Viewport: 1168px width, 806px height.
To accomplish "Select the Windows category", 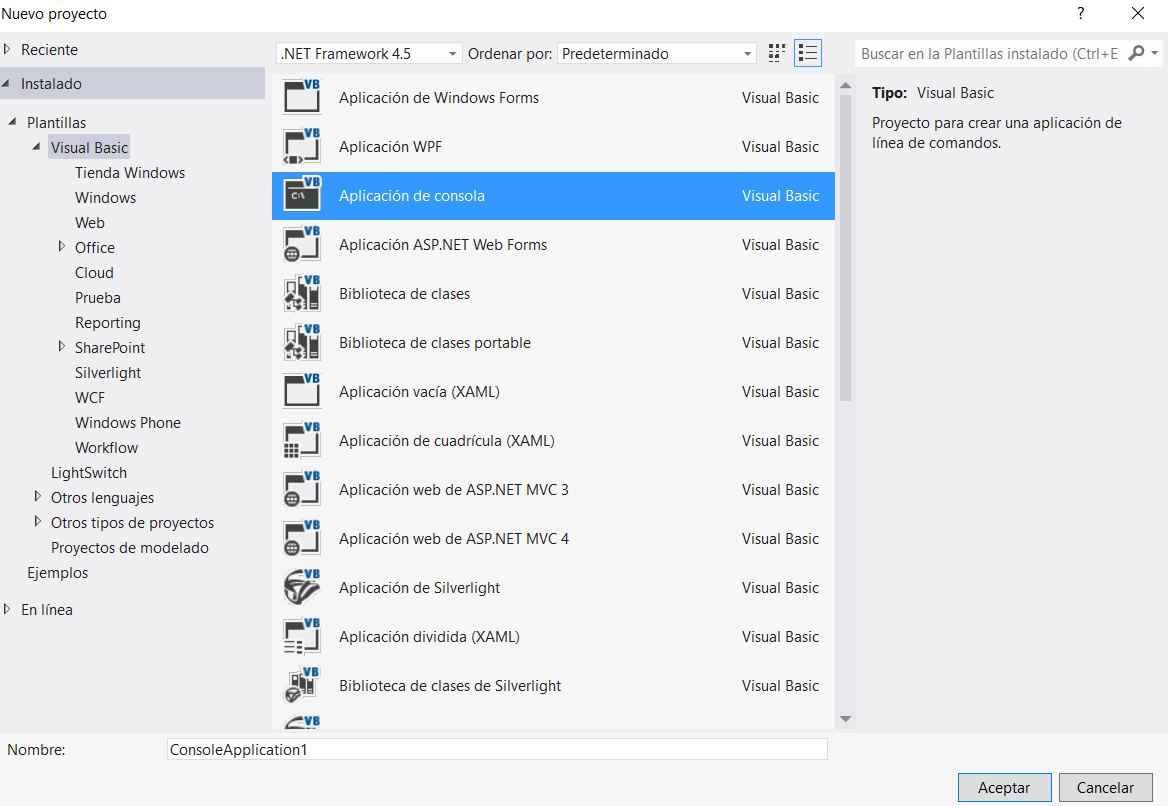I will [x=105, y=197].
